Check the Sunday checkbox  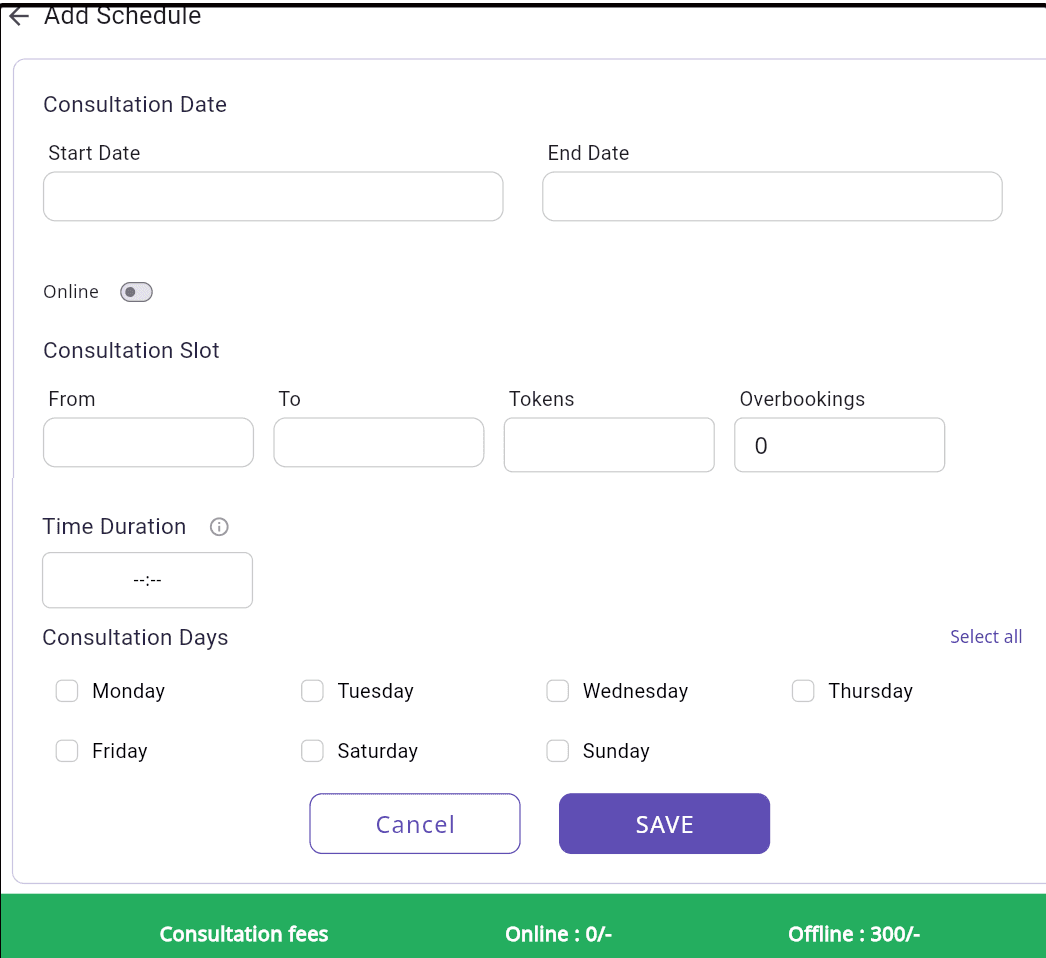(558, 751)
